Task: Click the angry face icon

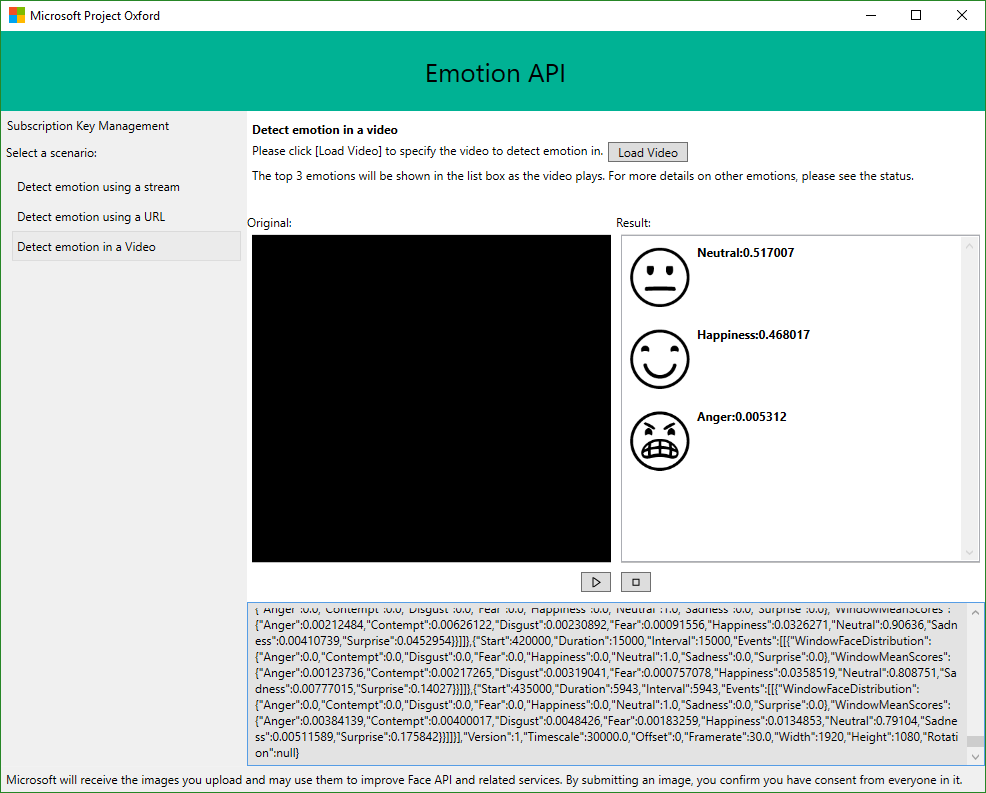Action: 660,441
